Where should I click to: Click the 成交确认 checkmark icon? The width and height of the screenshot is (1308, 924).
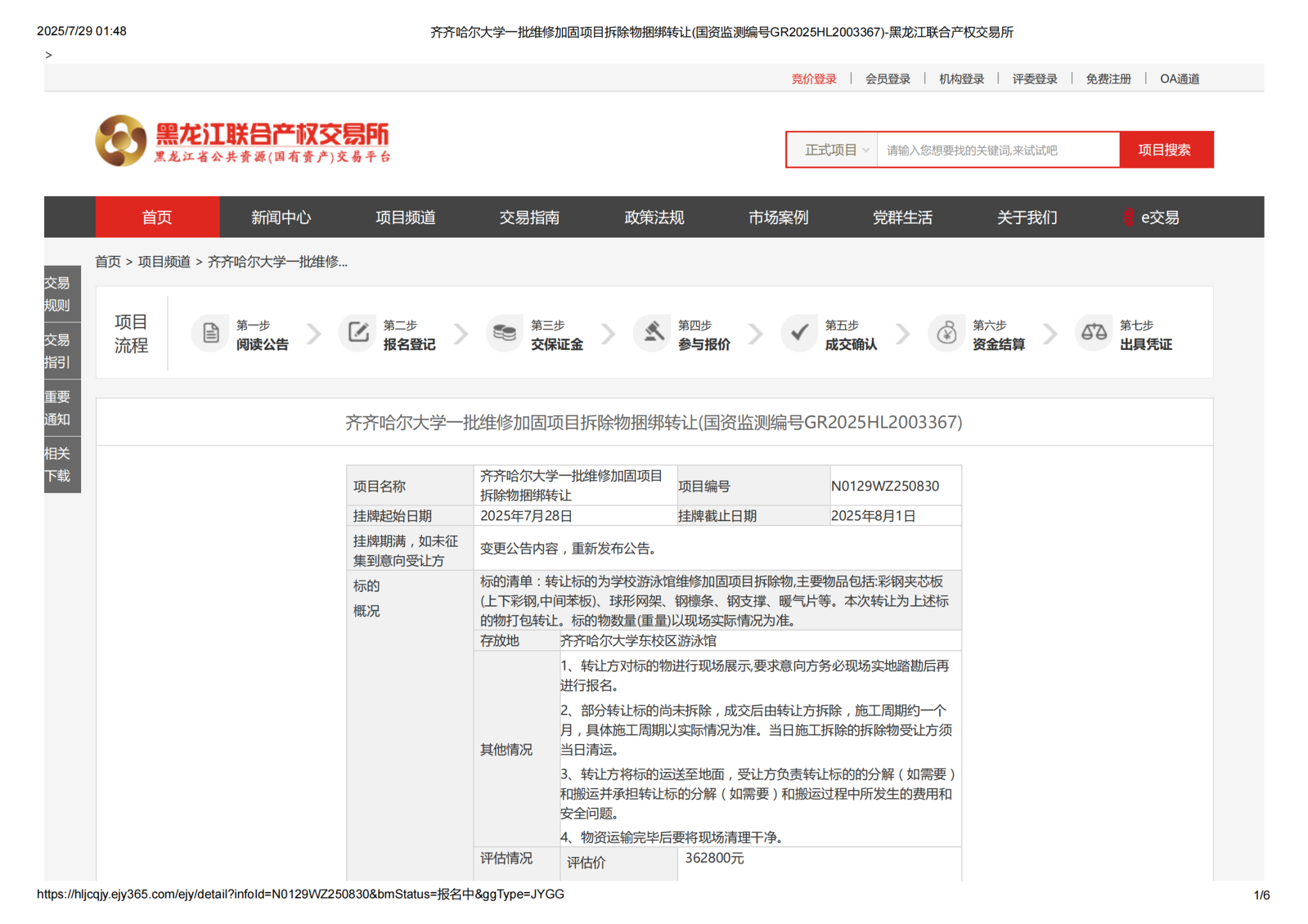click(799, 333)
